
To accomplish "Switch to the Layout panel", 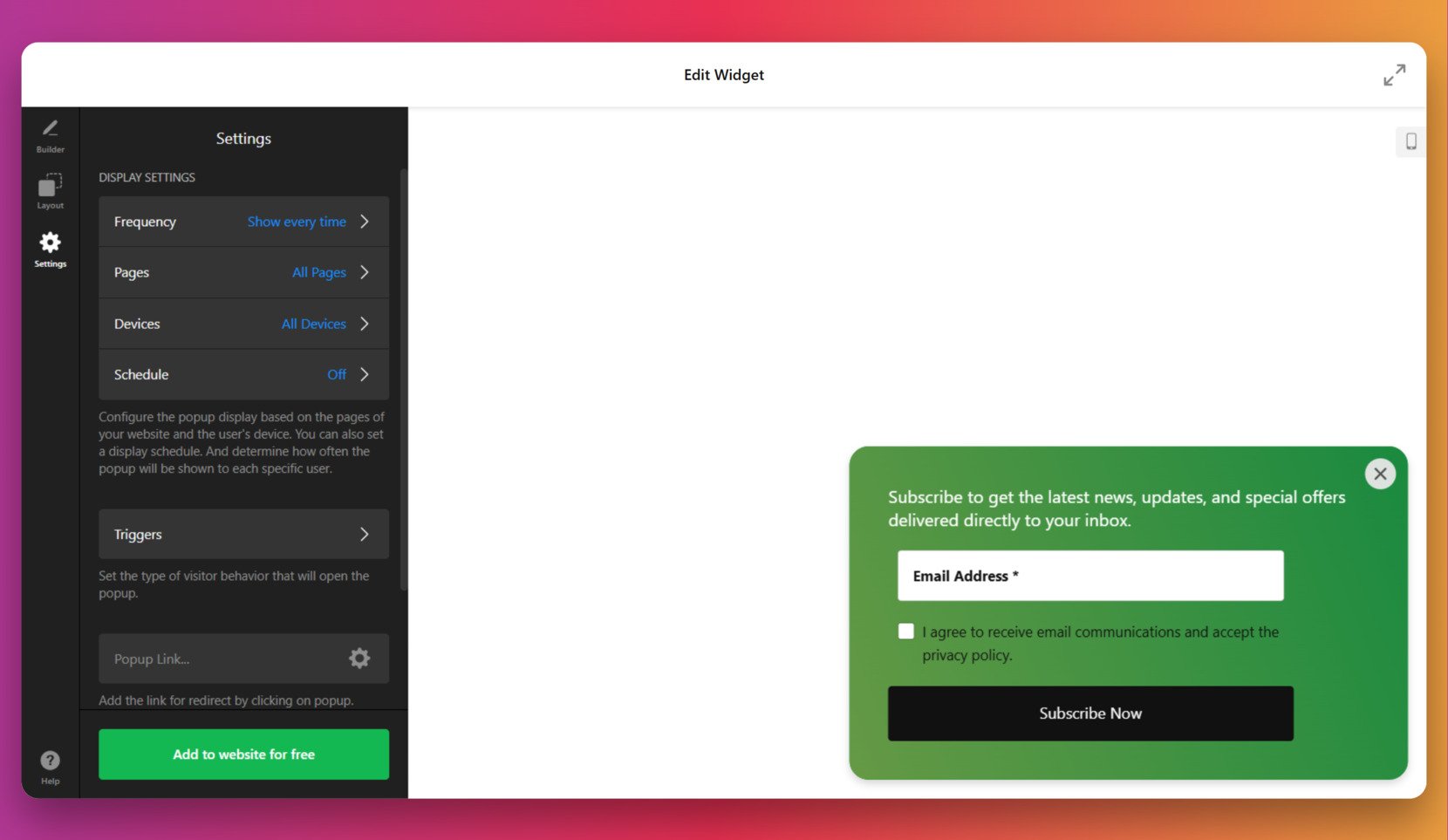I will point(50,191).
